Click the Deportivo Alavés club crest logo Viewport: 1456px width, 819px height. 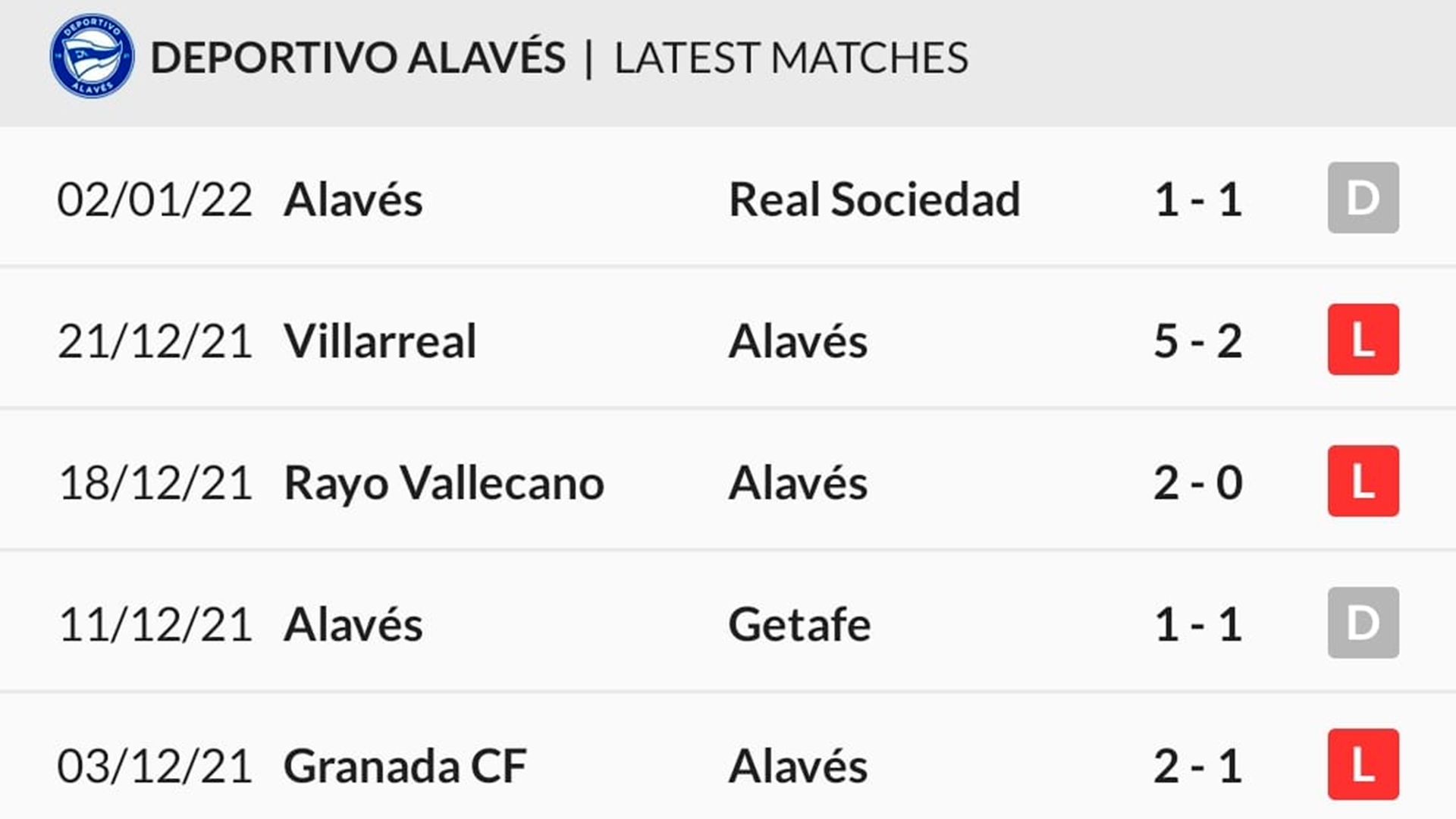tap(92, 56)
